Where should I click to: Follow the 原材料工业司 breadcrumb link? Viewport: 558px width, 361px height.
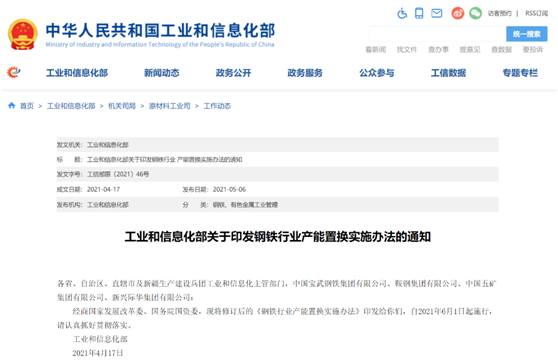coord(169,106)
